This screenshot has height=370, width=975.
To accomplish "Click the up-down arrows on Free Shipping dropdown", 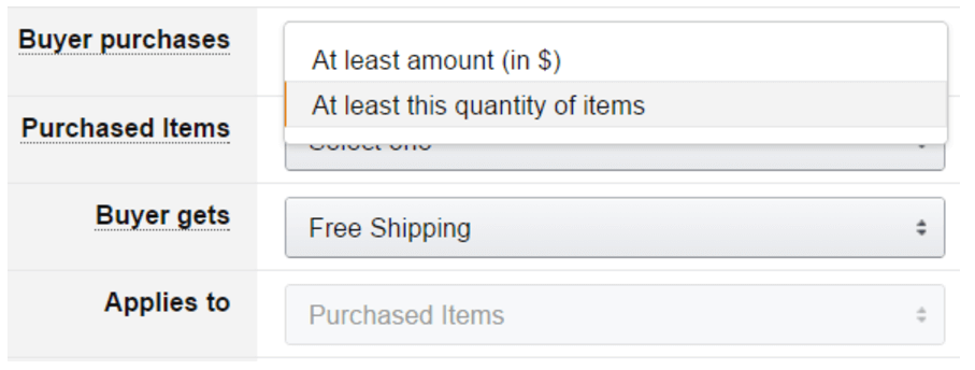I will click(921, 228).
